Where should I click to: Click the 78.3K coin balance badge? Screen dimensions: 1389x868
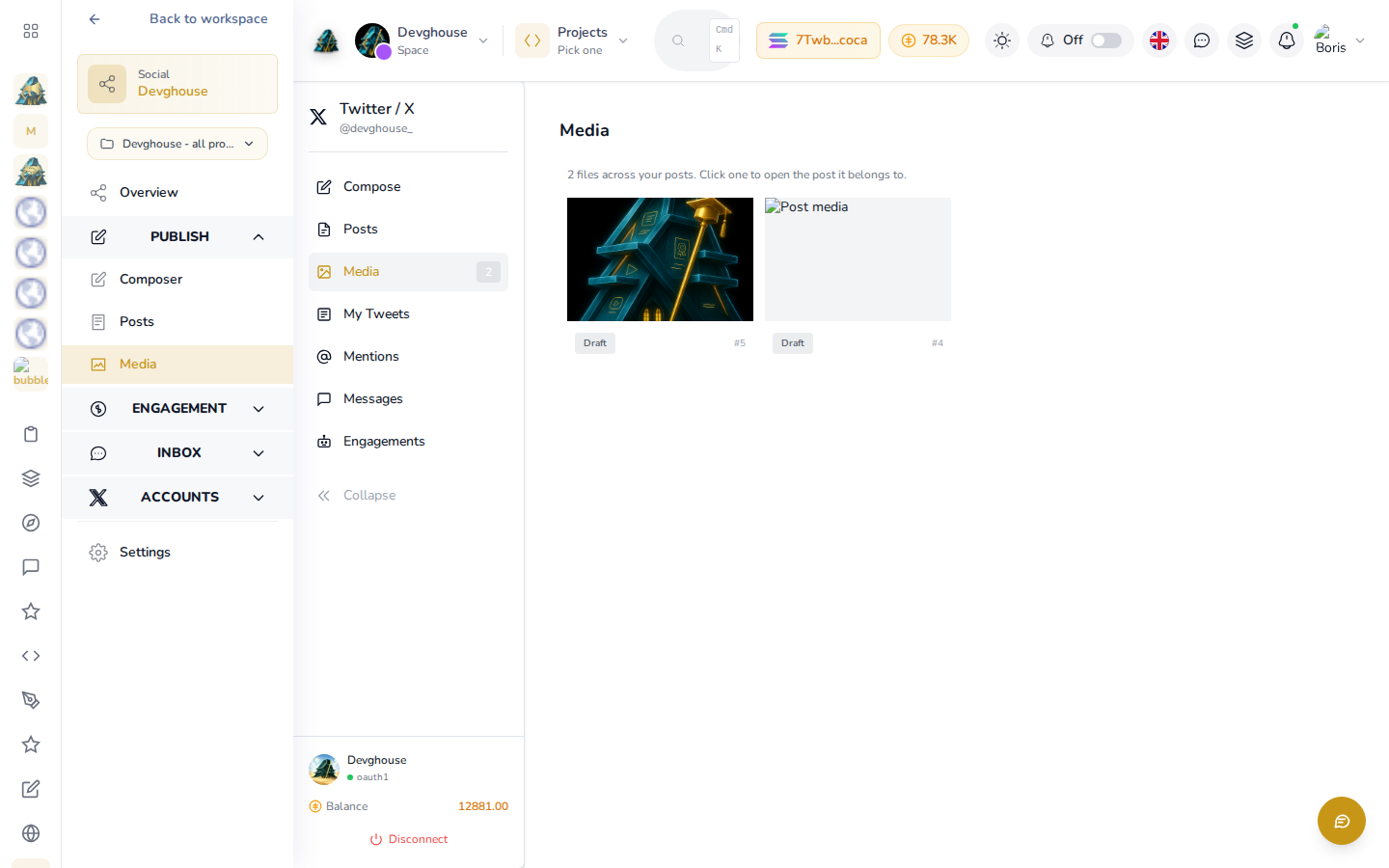[x=929, y=41]
